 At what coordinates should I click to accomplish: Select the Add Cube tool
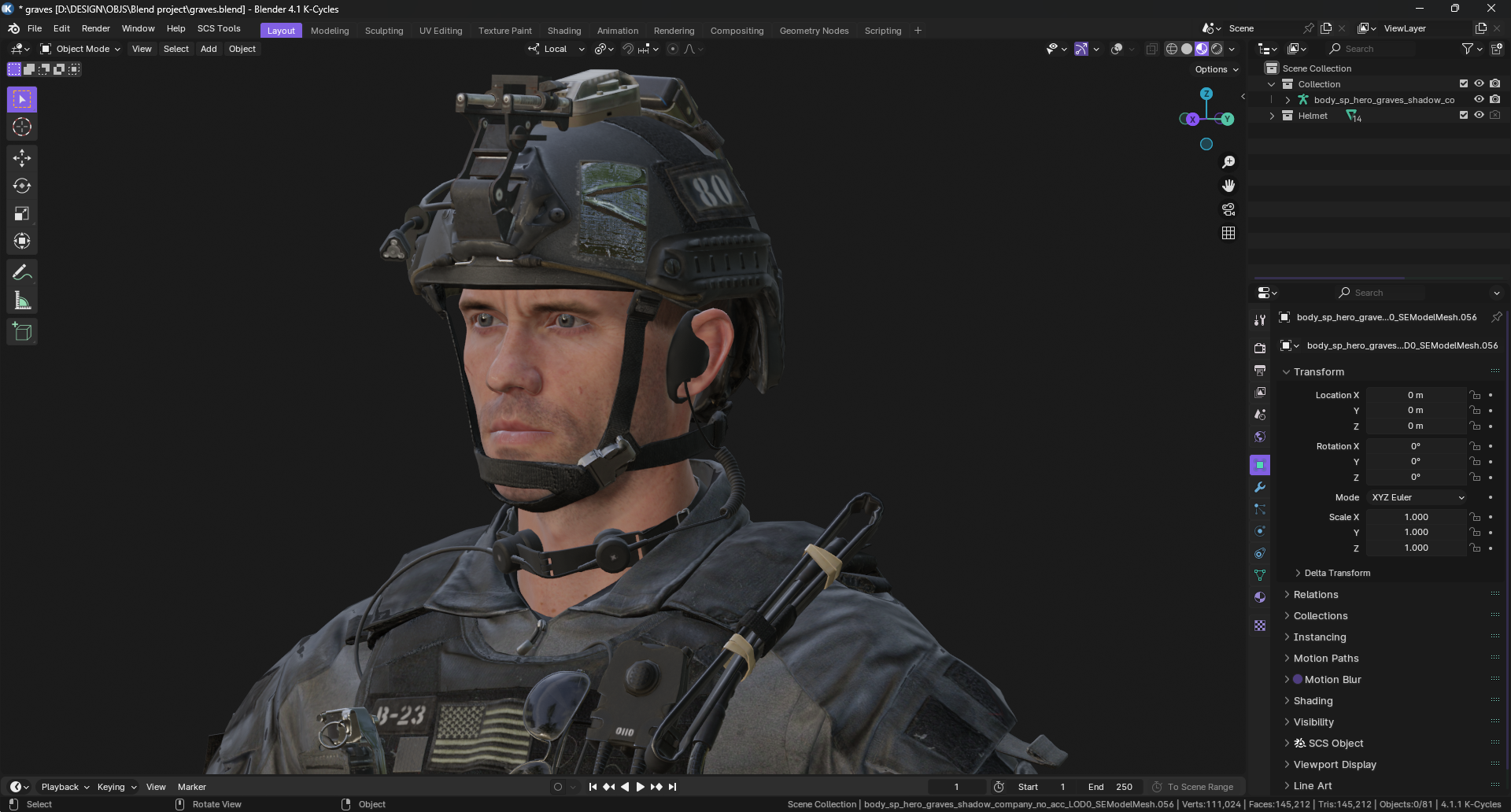(x=22, y=331)
